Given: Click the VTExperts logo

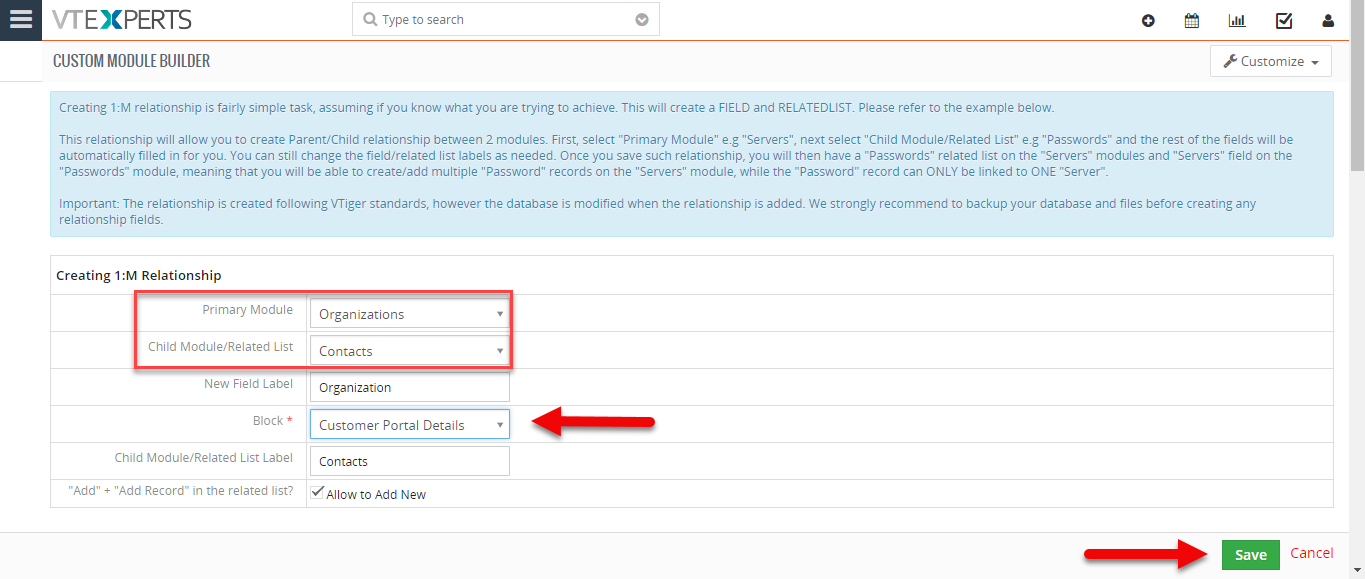Looking at the screenshot, I should [x=121, y=19].
